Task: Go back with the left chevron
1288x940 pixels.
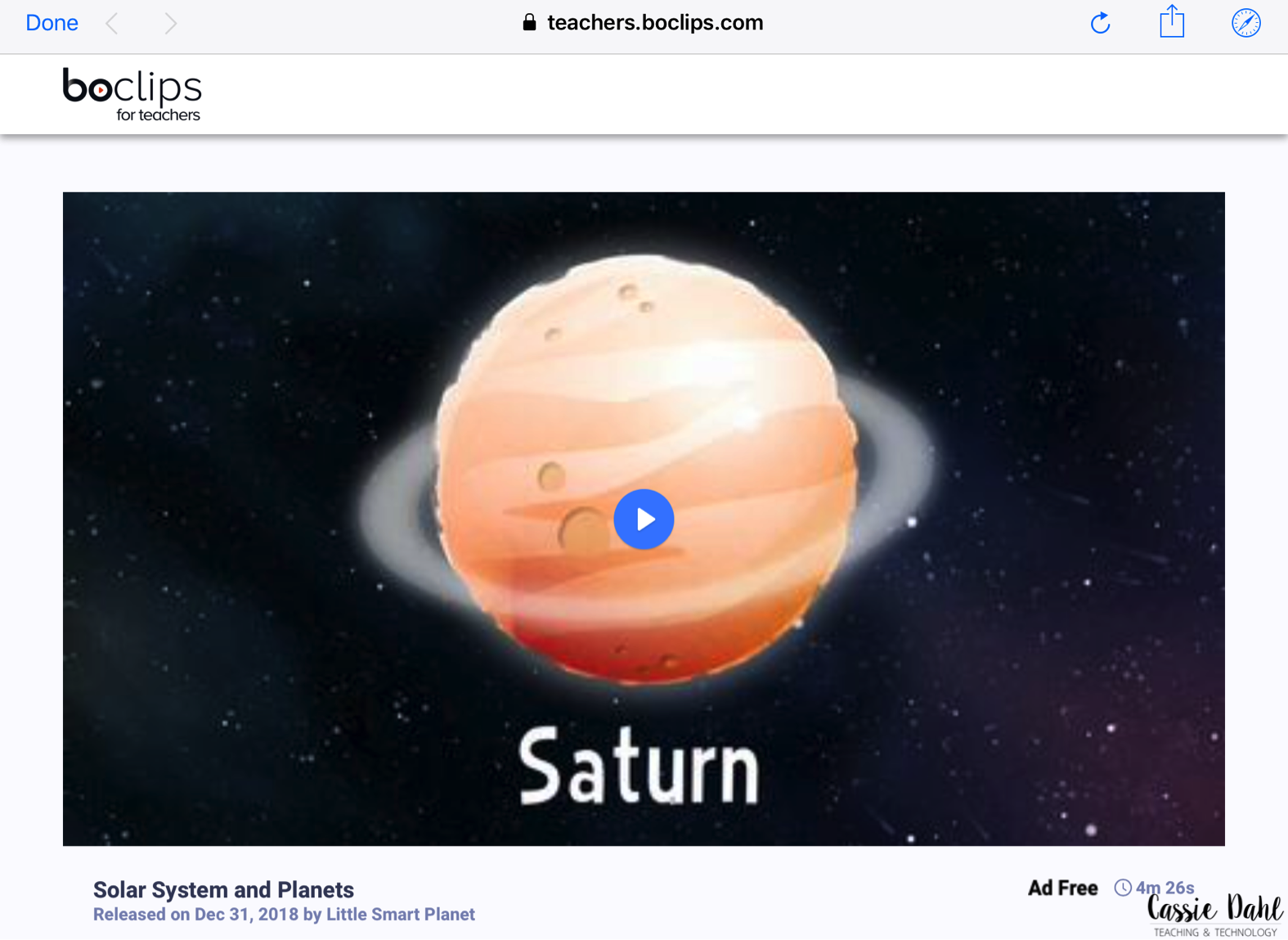Action: 112,23
